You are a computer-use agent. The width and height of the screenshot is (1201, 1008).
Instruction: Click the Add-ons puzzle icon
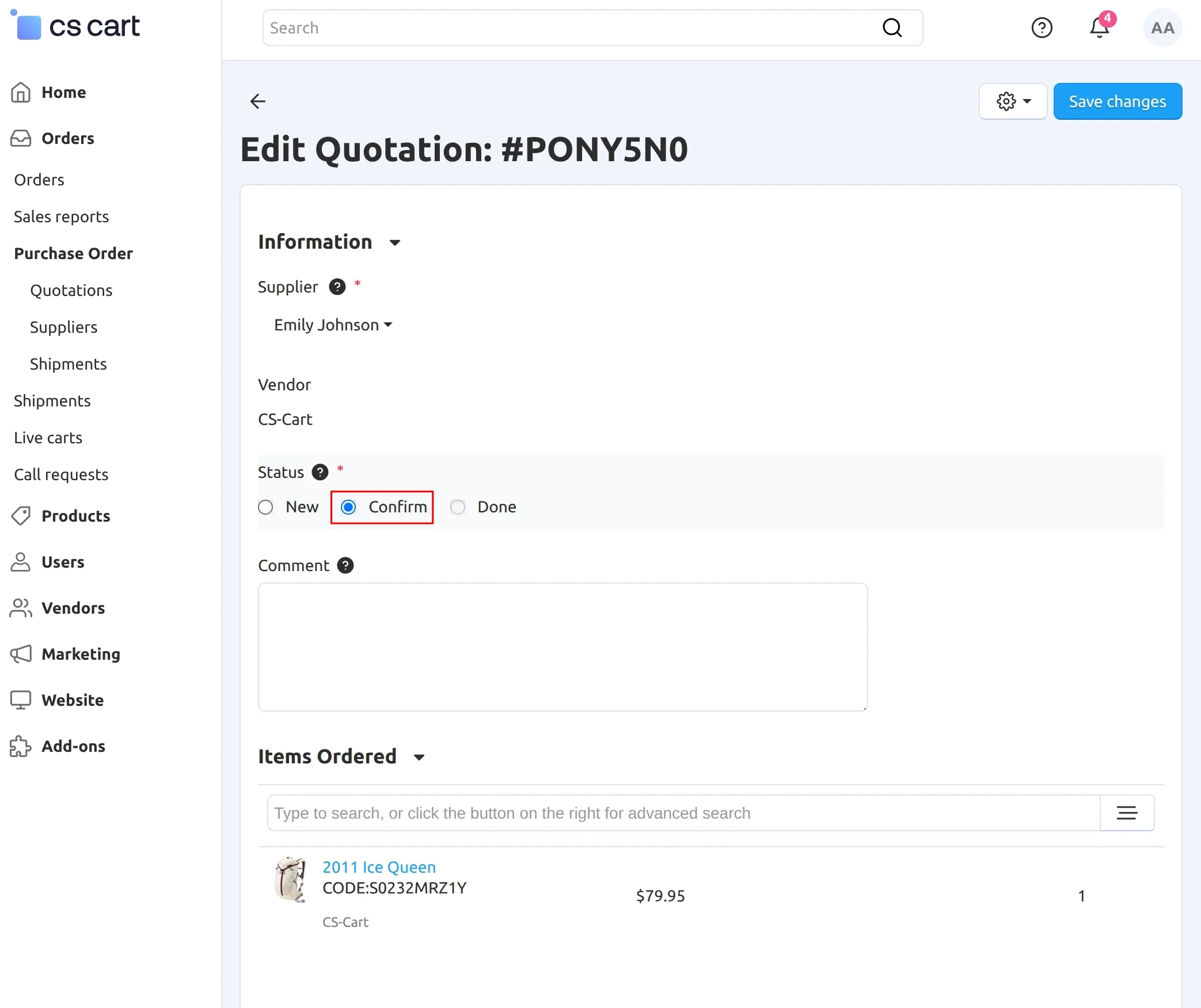coord(21,746)
